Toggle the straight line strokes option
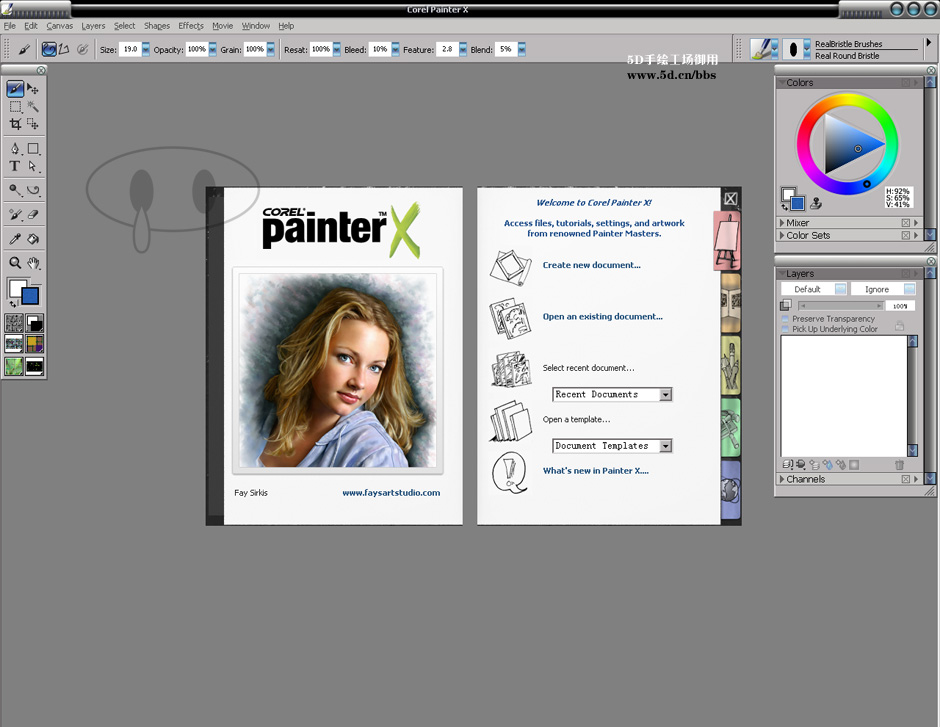 (x=64, y=49)
